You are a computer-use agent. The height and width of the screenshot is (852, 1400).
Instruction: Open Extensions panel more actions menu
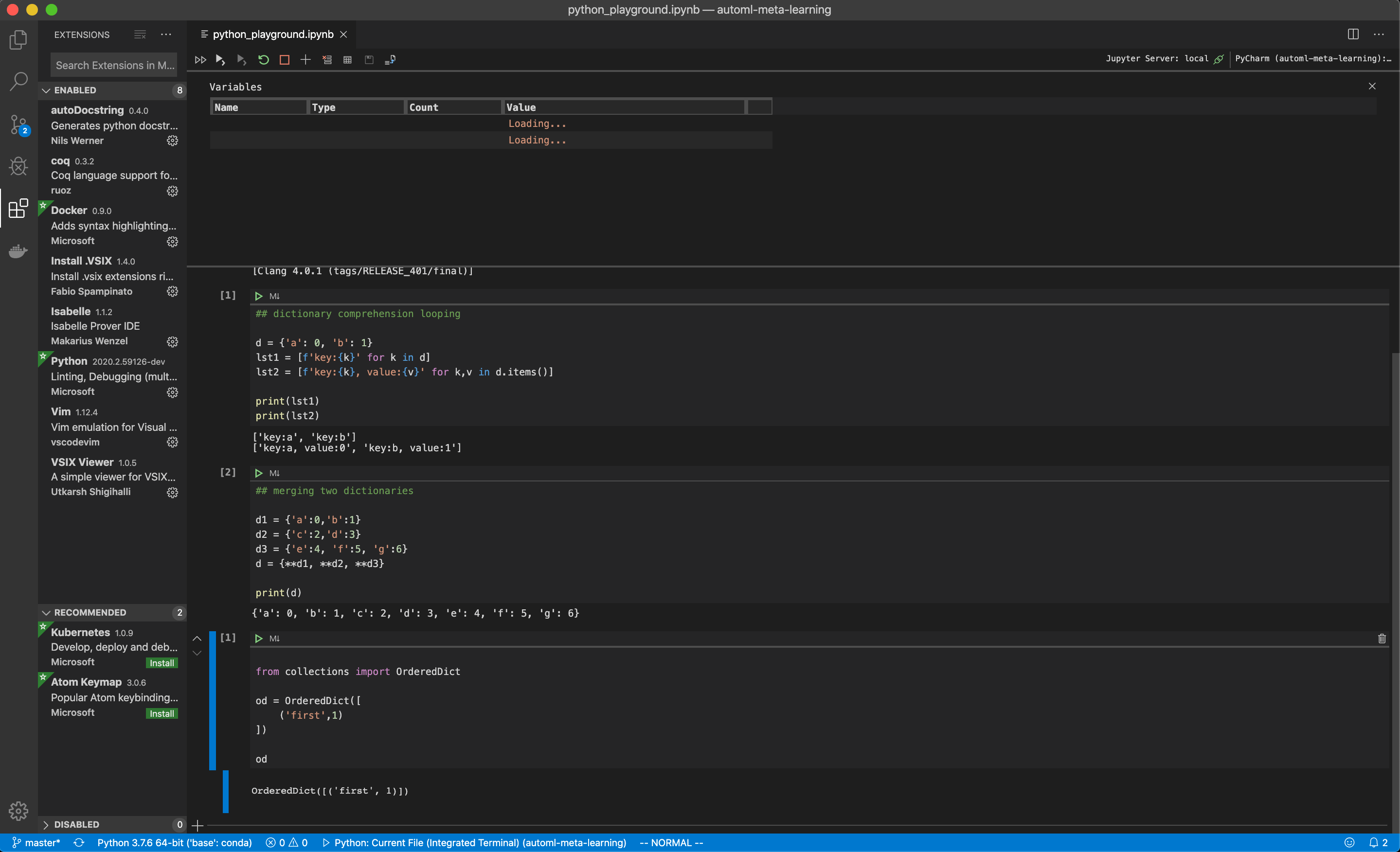point(166,35)
